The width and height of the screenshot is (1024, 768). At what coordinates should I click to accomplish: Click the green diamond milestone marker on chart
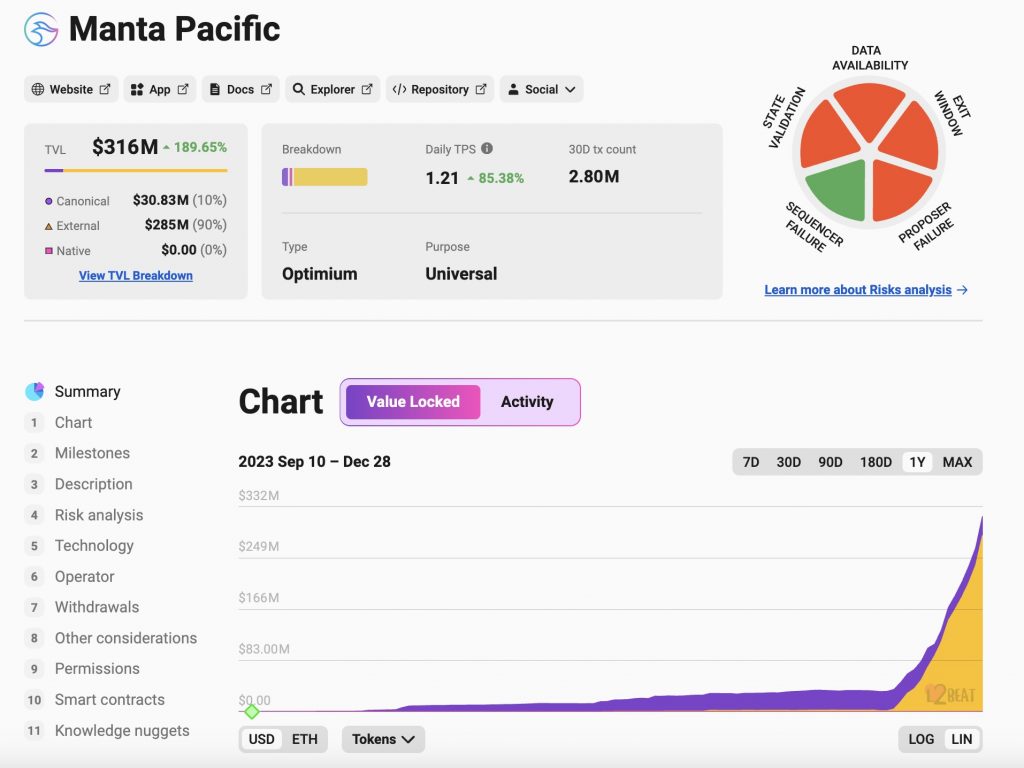[251, 711]
